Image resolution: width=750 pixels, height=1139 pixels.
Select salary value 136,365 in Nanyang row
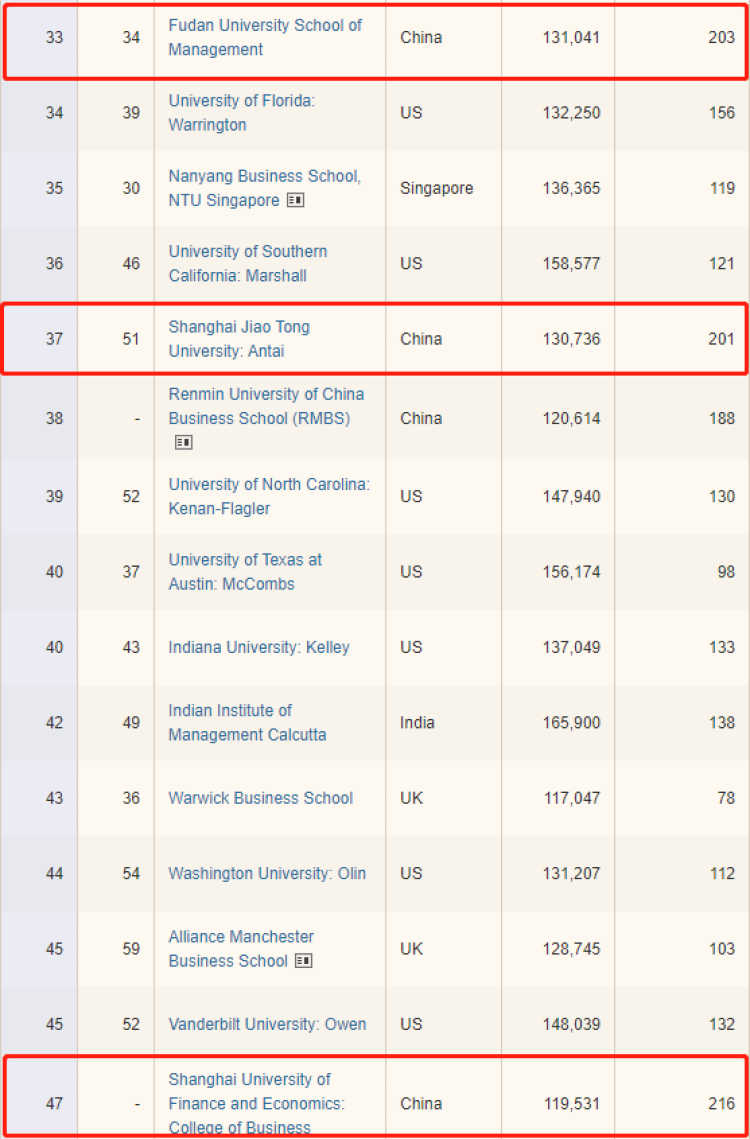(x=571, y=188)
